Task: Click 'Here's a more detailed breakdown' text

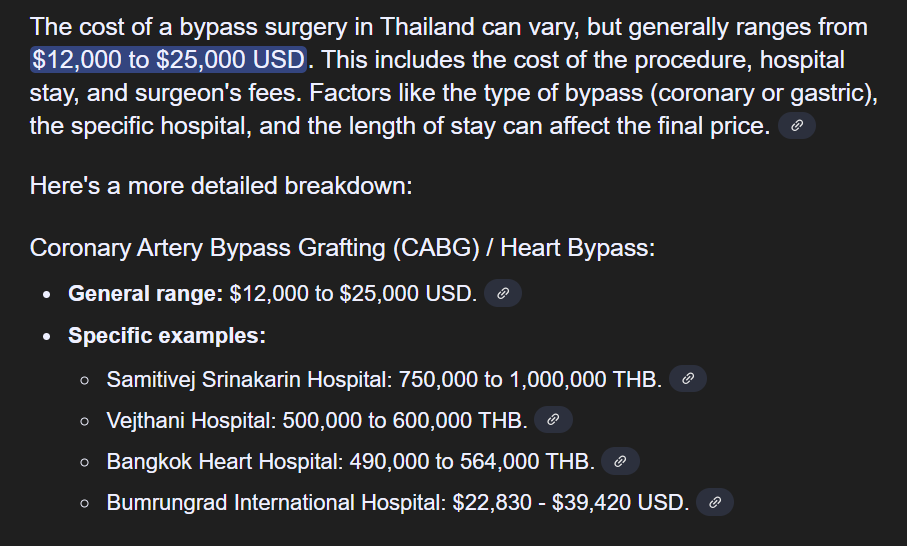Action: [221, 186]
